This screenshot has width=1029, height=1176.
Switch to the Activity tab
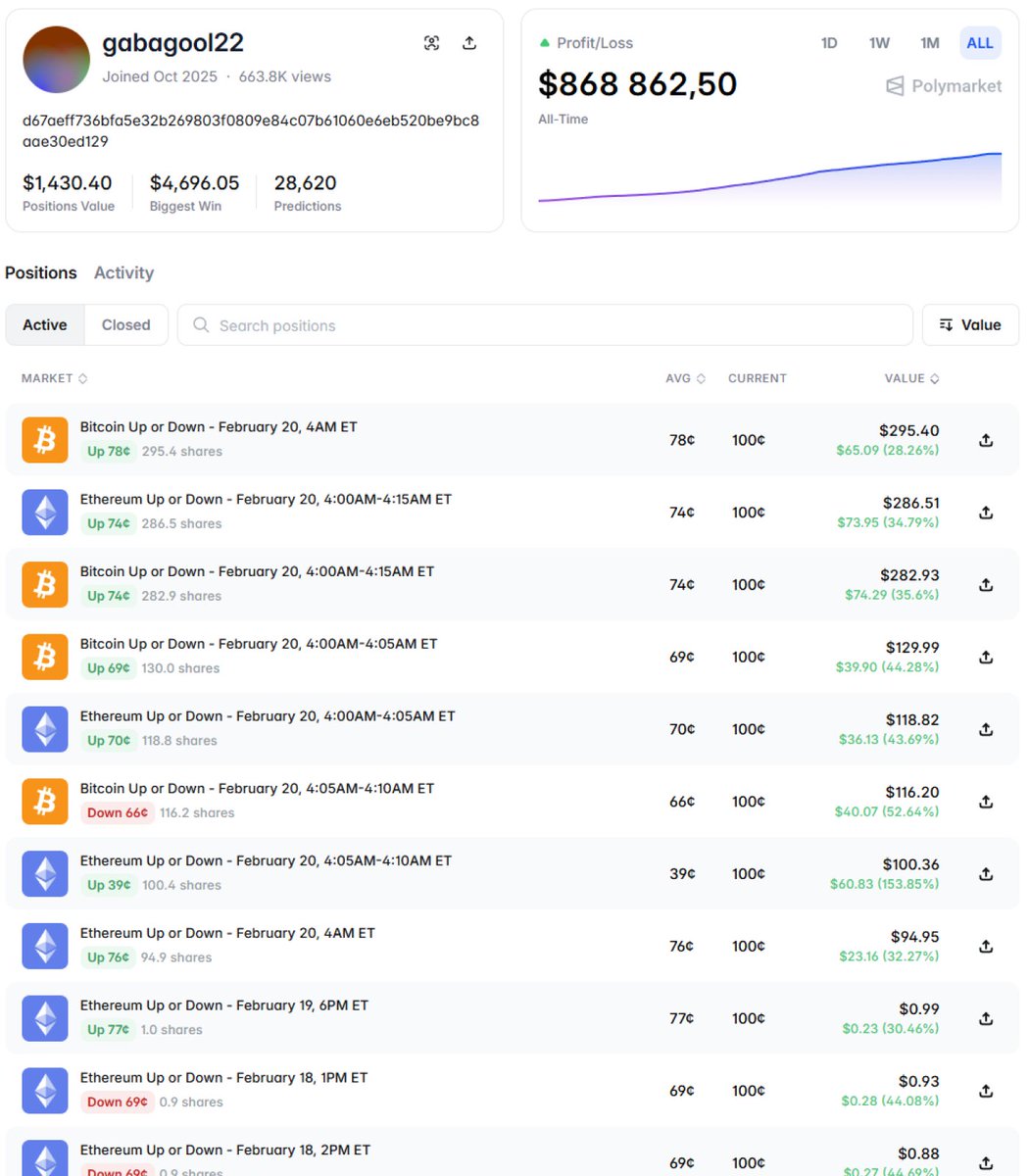[x=123, y=272]
